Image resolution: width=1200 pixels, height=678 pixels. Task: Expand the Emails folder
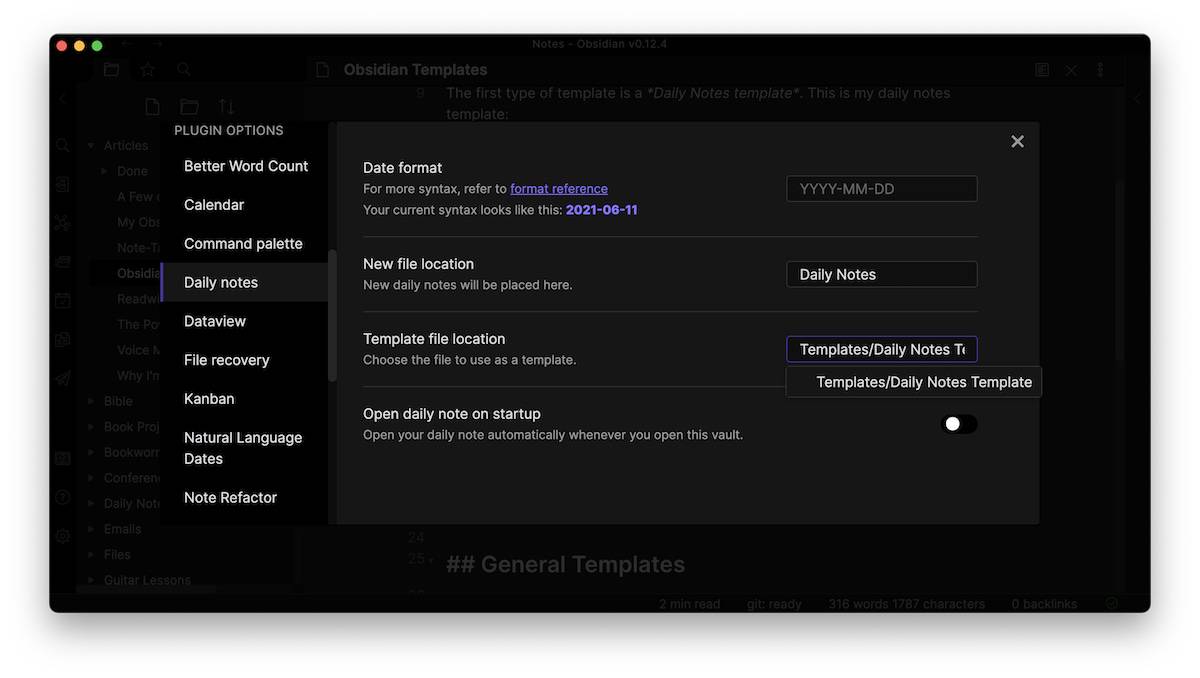[92, 529]
